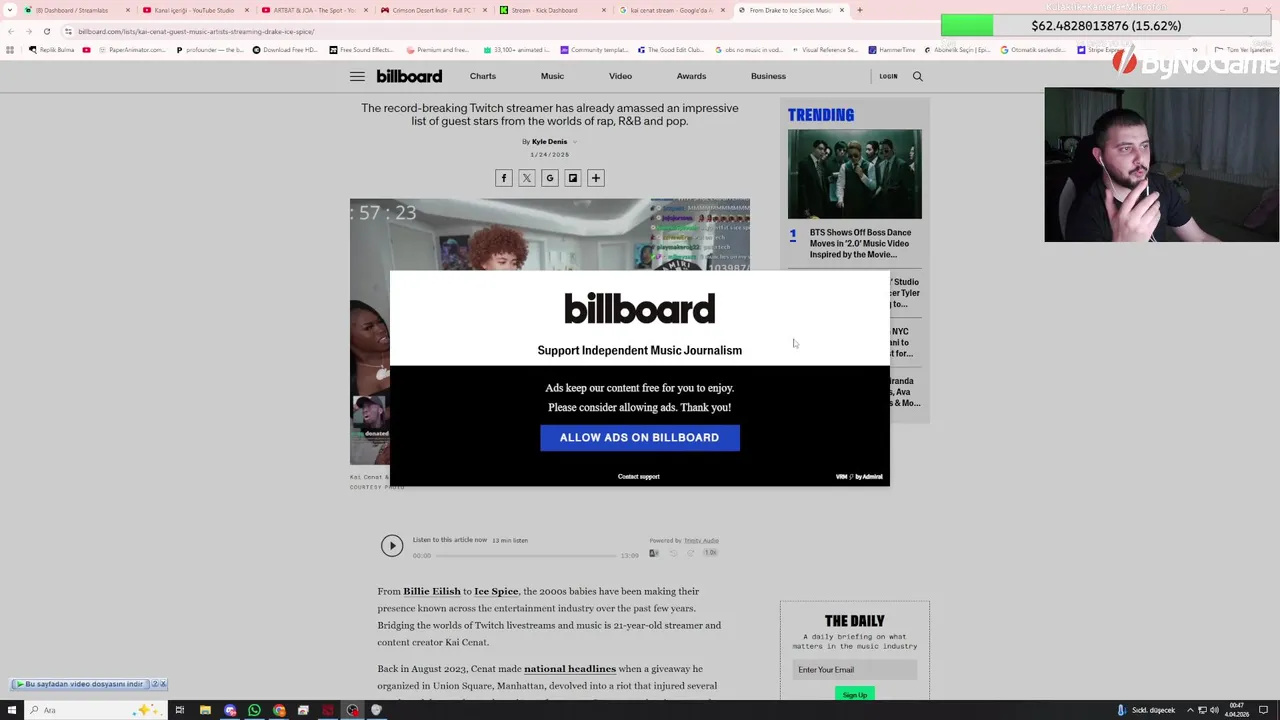The height and width of the screenshot is (720, 1280).
Task: Open the Trinity Audio link
Action: click(x=701, y=541)
